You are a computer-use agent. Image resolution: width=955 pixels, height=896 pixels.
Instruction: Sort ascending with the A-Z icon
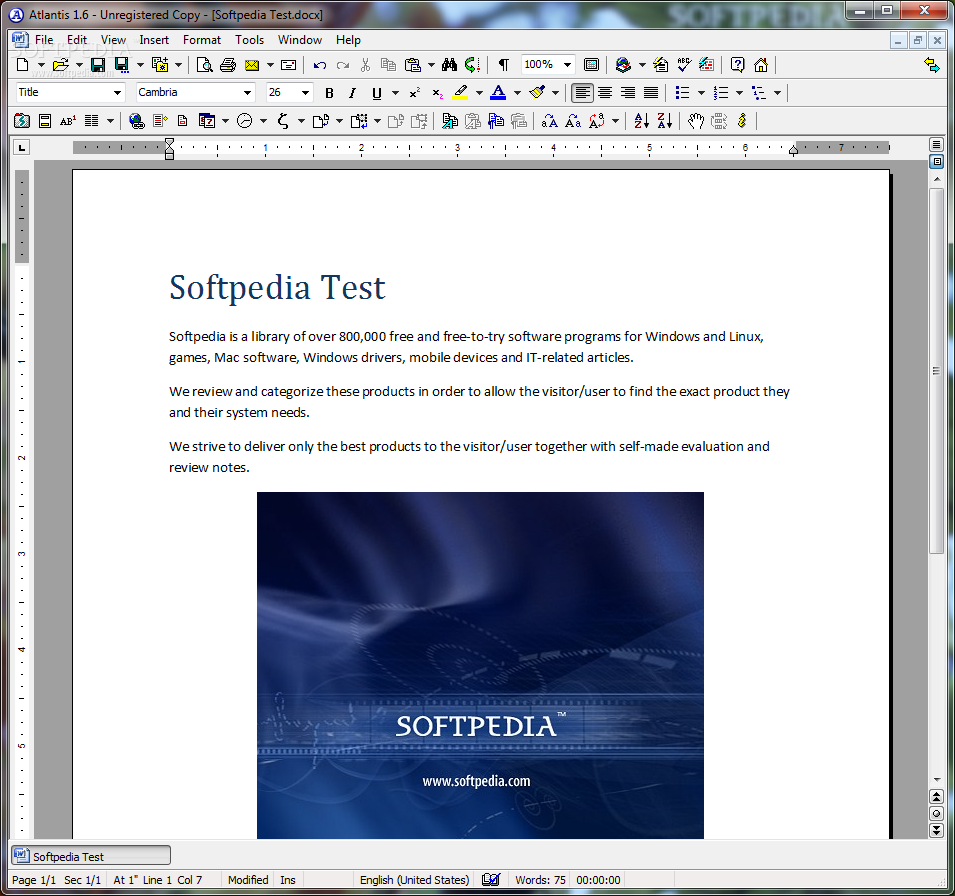coord(641,121)
